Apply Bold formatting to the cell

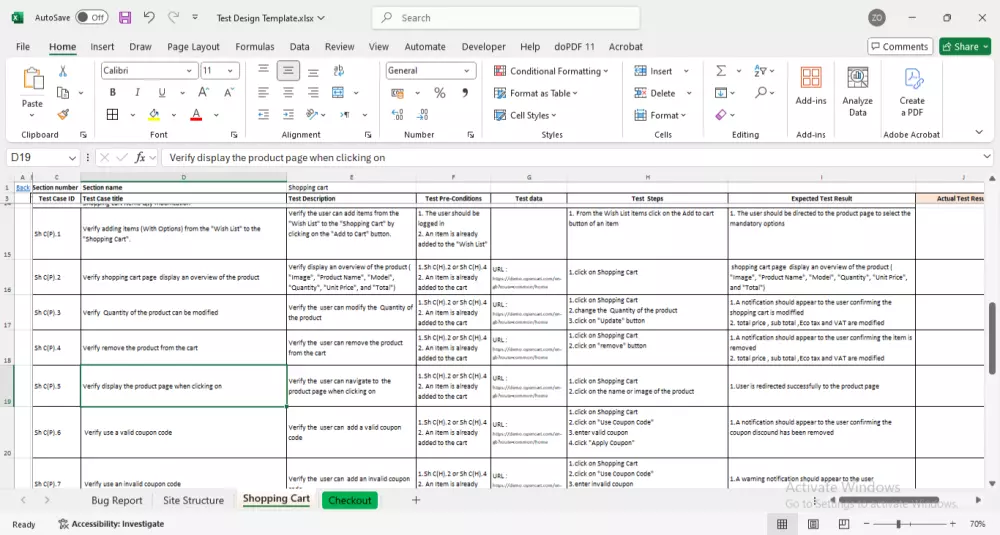(x=112, y=93)
